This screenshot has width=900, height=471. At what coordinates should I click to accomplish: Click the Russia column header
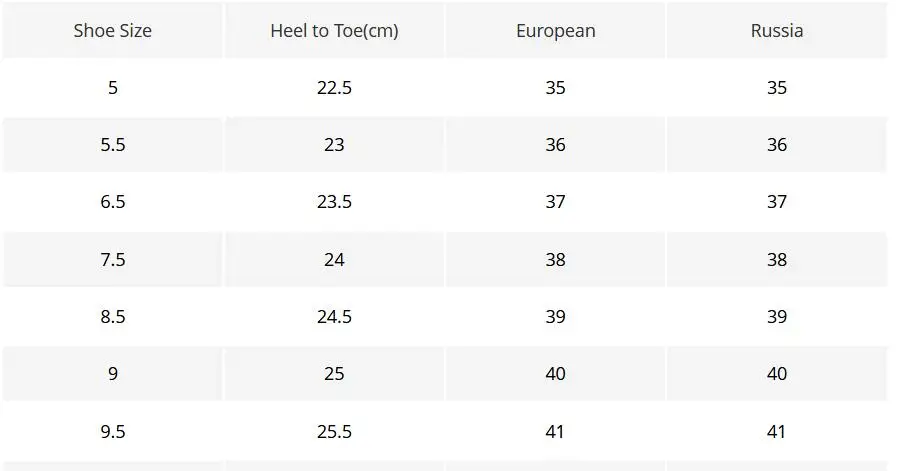[777, 31]
